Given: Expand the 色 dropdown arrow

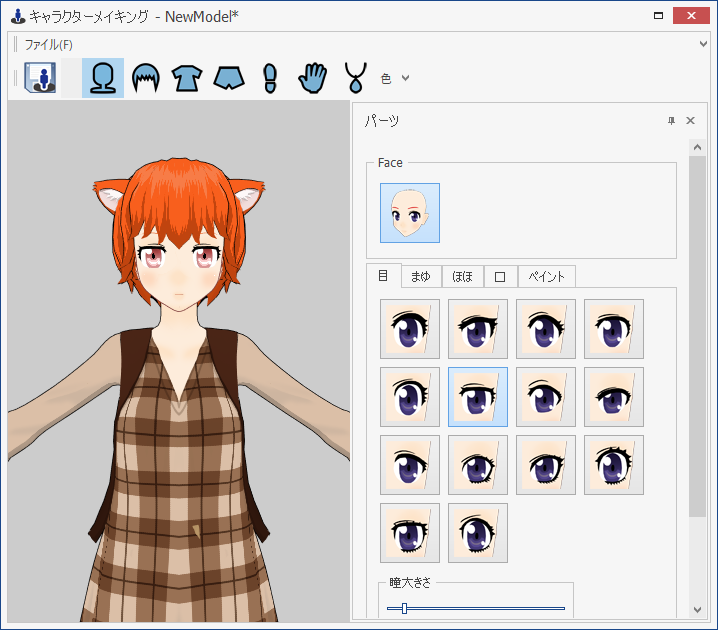Looking at the screenshot, I should [406, 78].
